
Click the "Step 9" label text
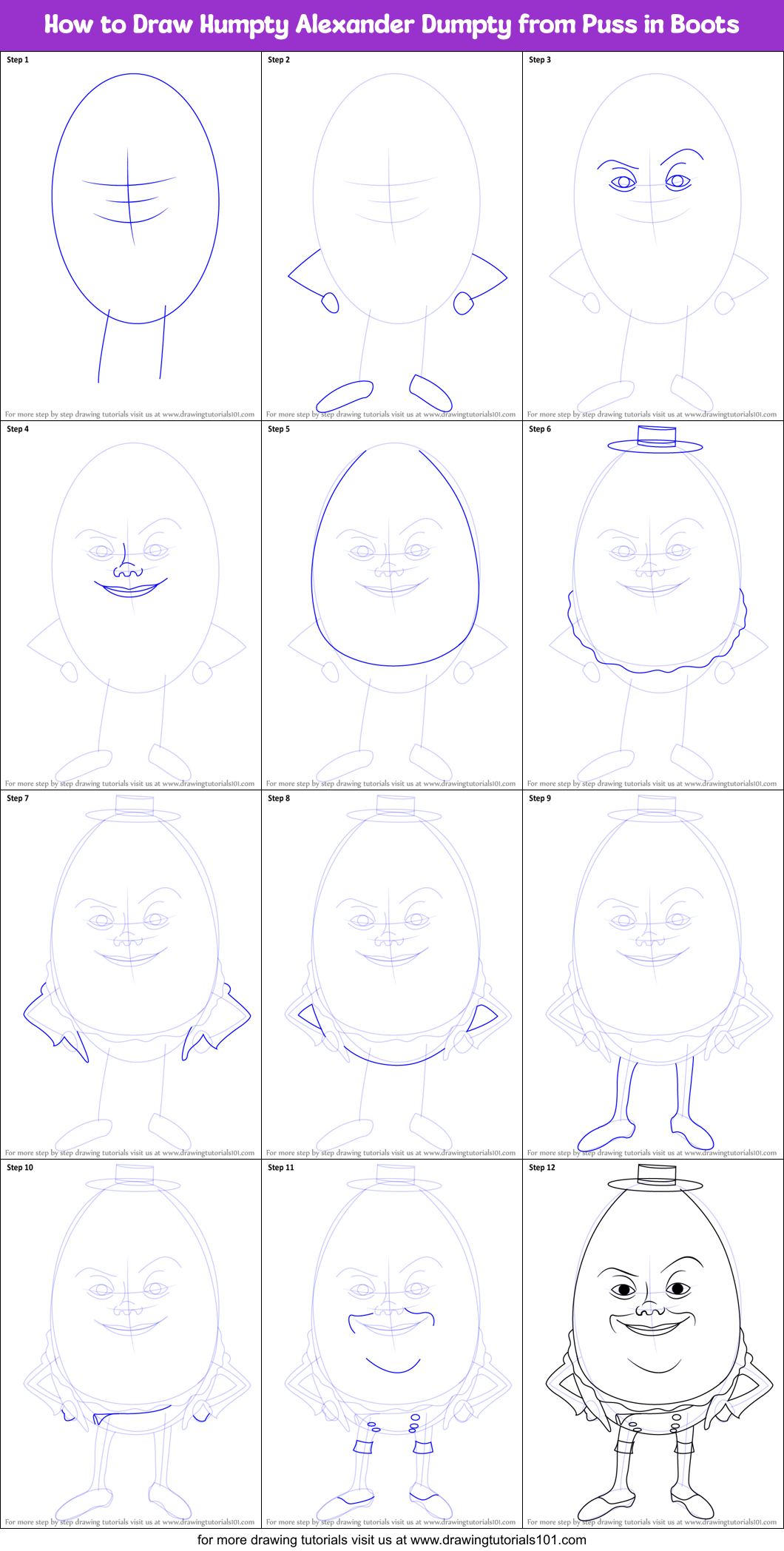tap(540, 798)
